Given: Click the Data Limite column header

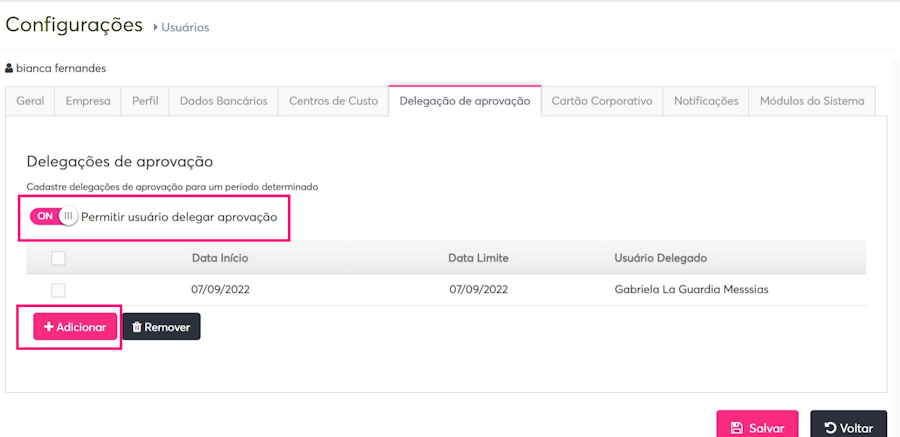Looking at the screenshot, I should pos(478,258).
